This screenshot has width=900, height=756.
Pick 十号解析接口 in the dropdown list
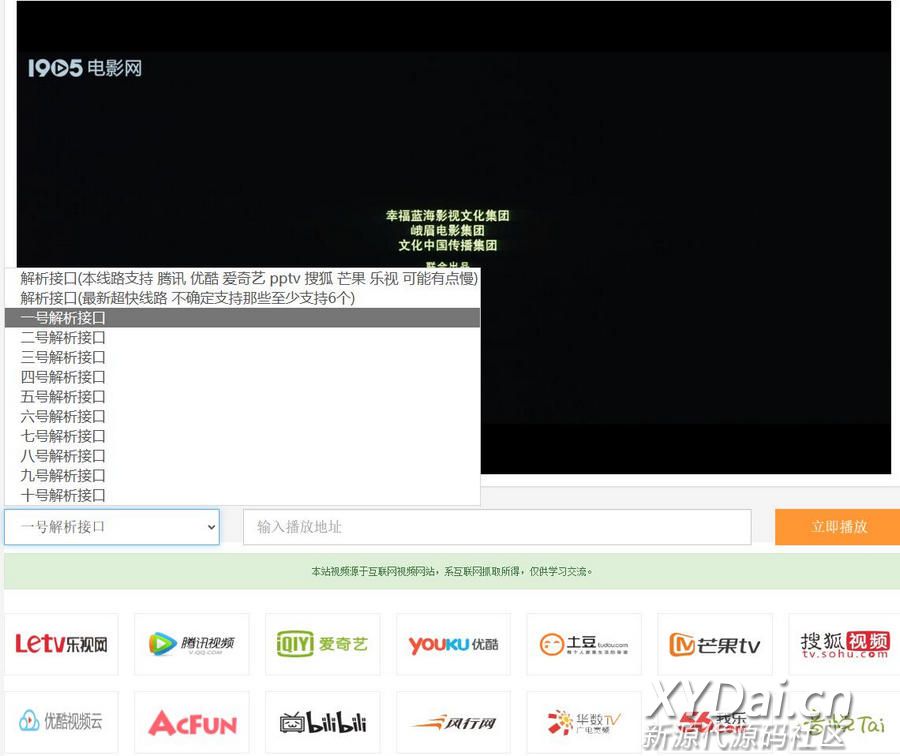63,495
